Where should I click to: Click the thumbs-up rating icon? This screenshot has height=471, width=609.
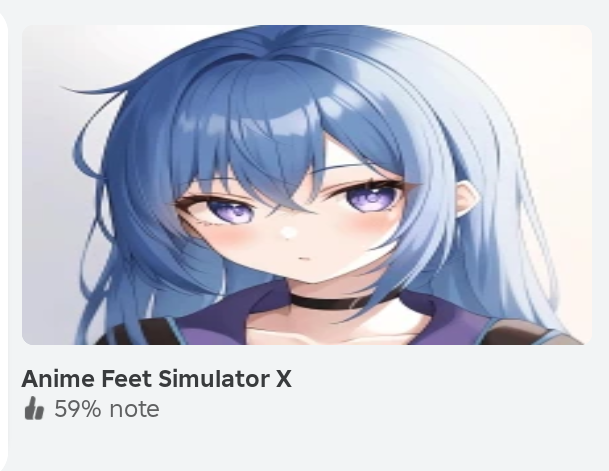click(x=34, y=408)
